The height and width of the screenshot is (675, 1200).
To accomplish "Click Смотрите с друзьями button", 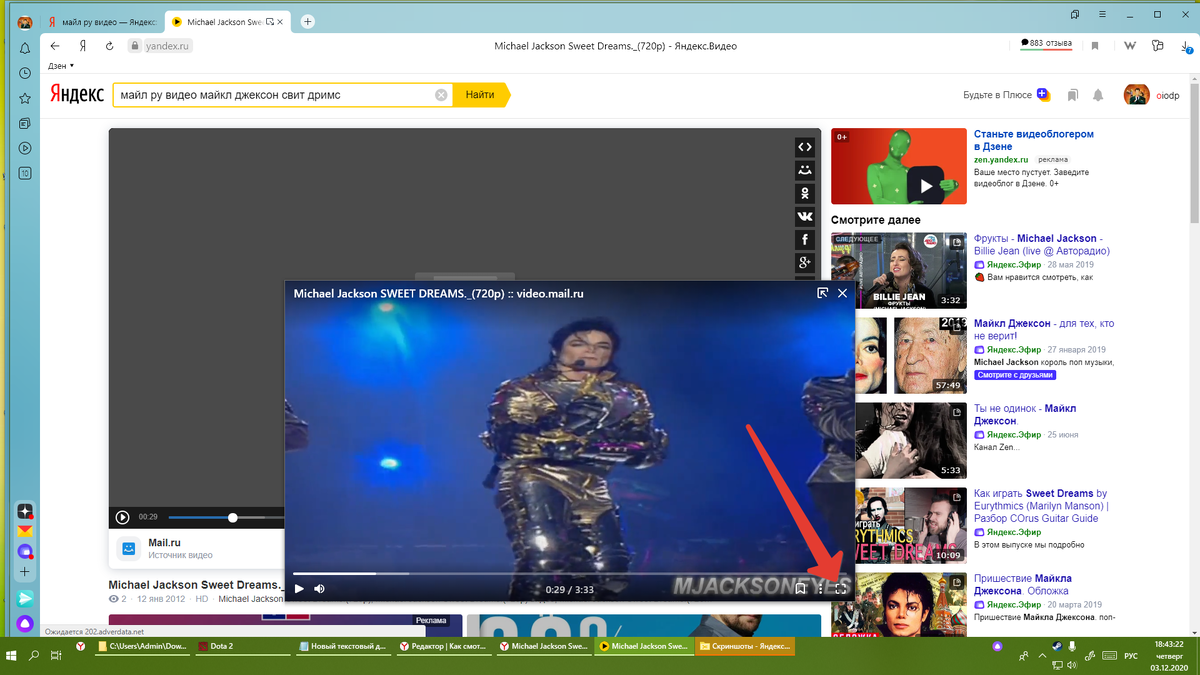I will point(1014,375).
